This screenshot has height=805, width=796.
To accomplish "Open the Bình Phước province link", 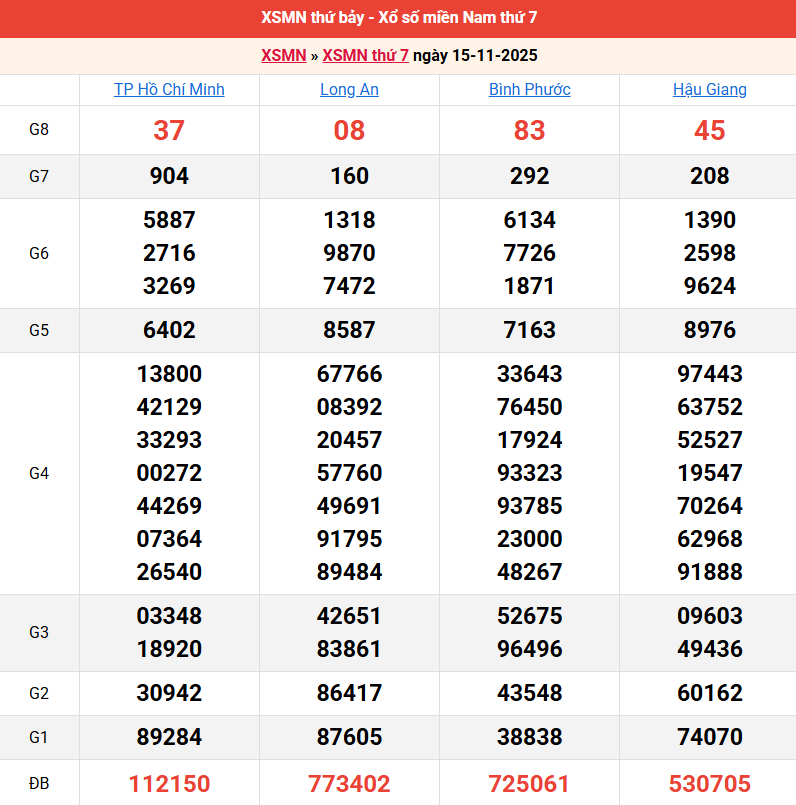I will (x=529, y=90).
